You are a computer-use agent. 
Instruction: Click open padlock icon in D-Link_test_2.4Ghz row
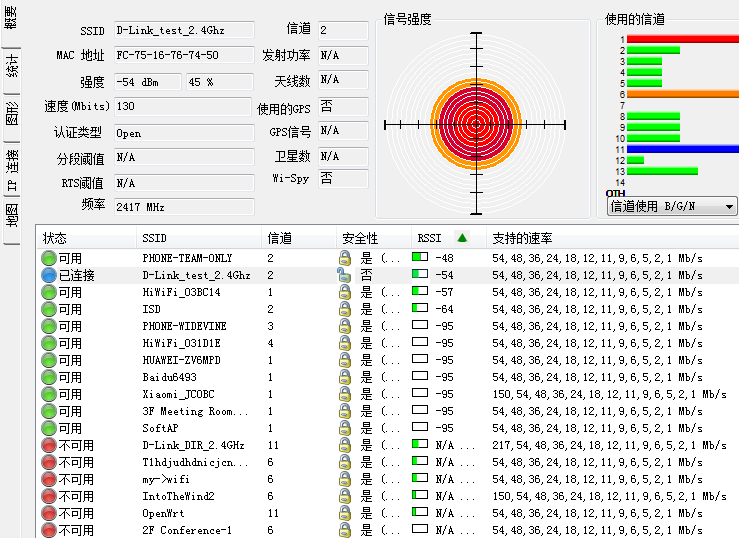click(x=345, y=275)
